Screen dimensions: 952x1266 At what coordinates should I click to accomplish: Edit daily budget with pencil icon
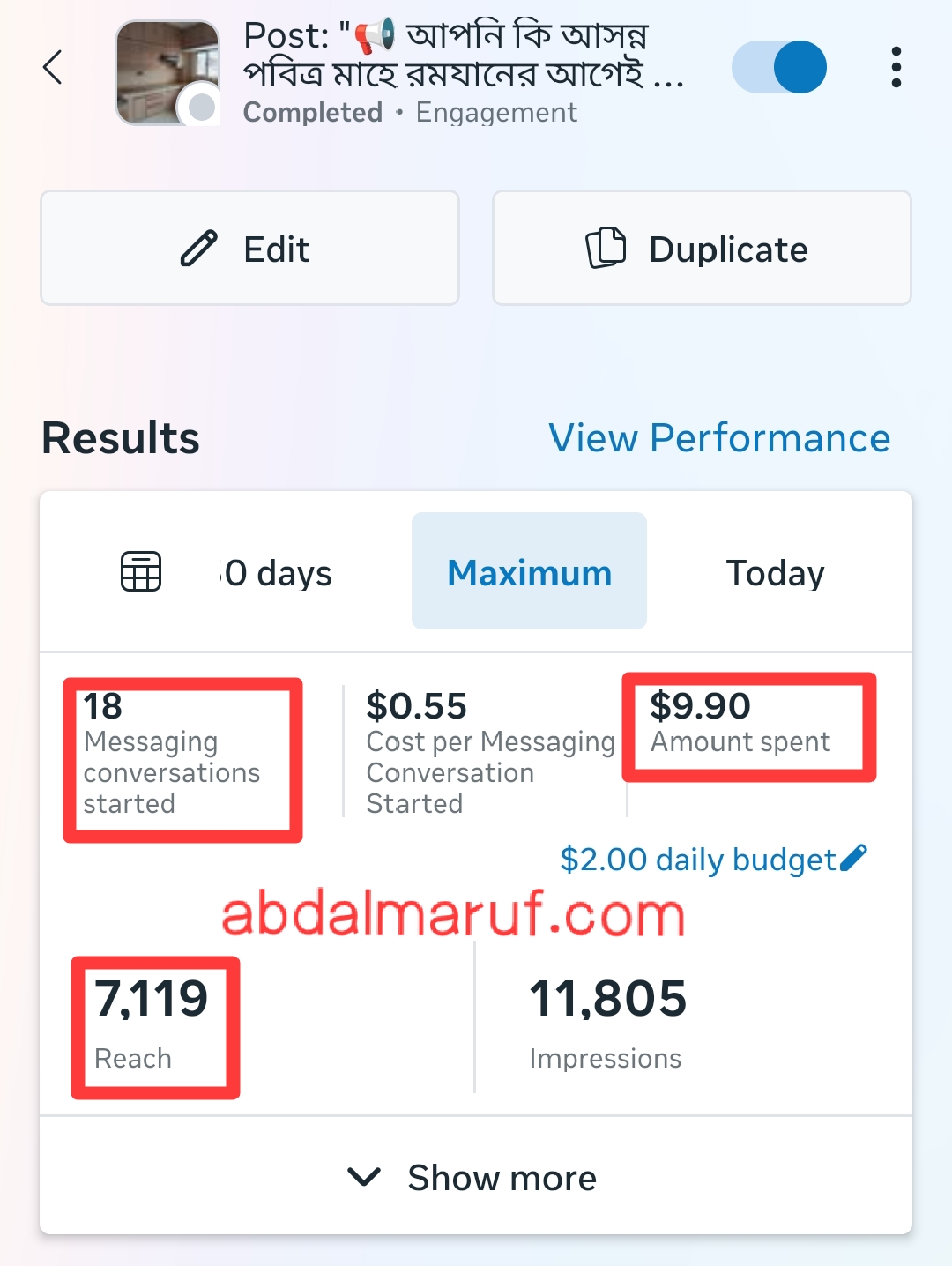(853, 857)
